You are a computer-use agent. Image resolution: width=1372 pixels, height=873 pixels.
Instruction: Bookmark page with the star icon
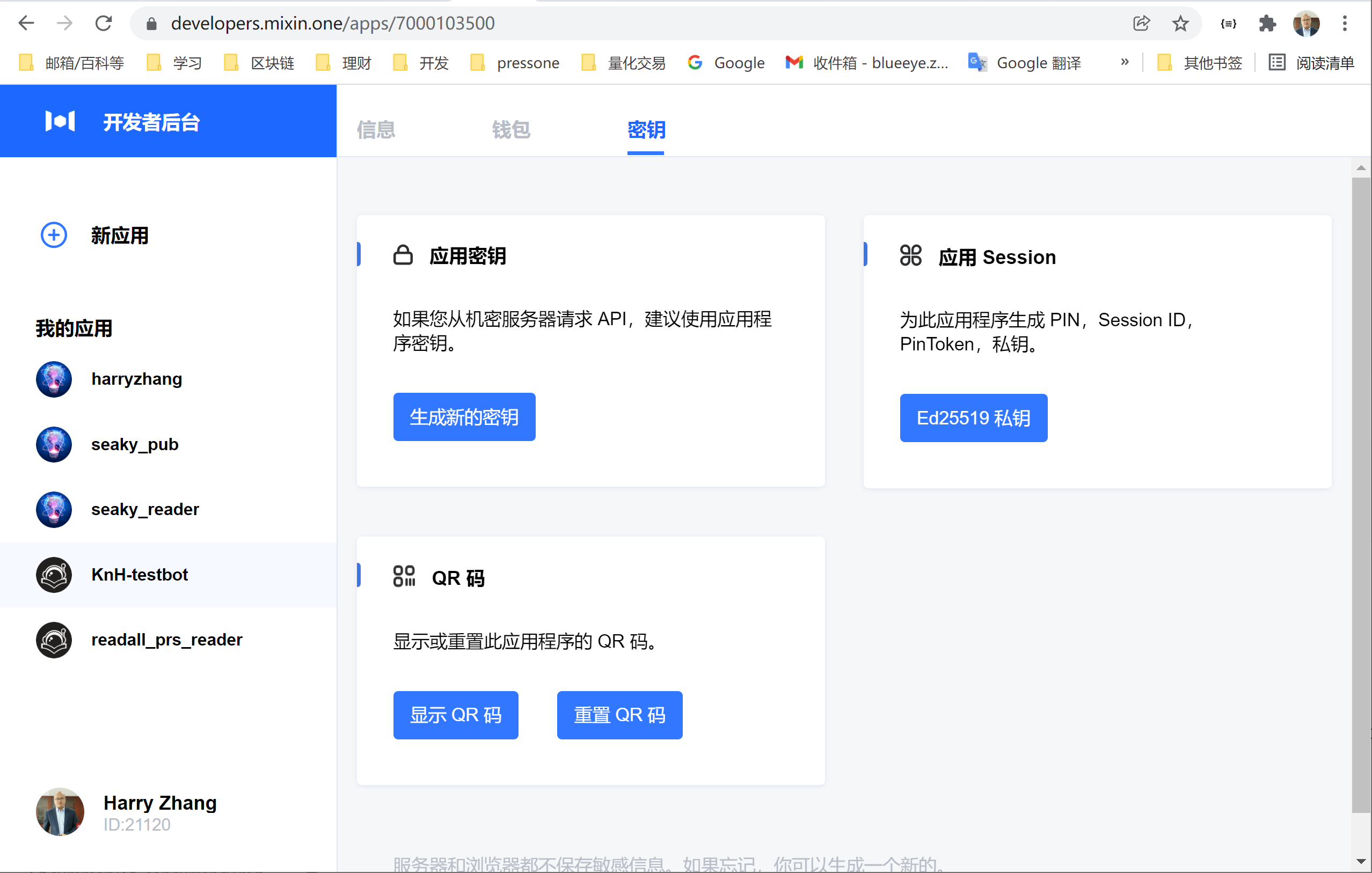click(1180, 24)
